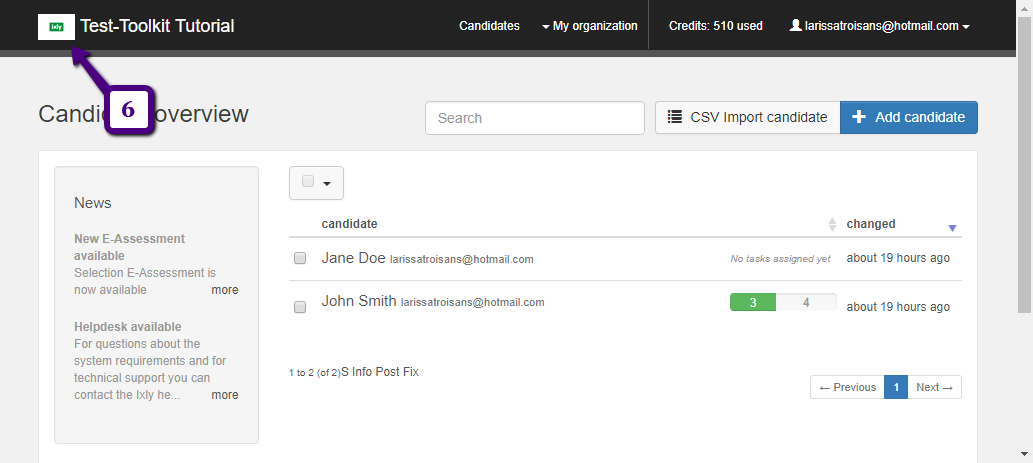Go to Candidates in the top navigation
Image resolution: width=1033 pixels, height=463 pixels.
pyautogui.click(x=489, y=26)
